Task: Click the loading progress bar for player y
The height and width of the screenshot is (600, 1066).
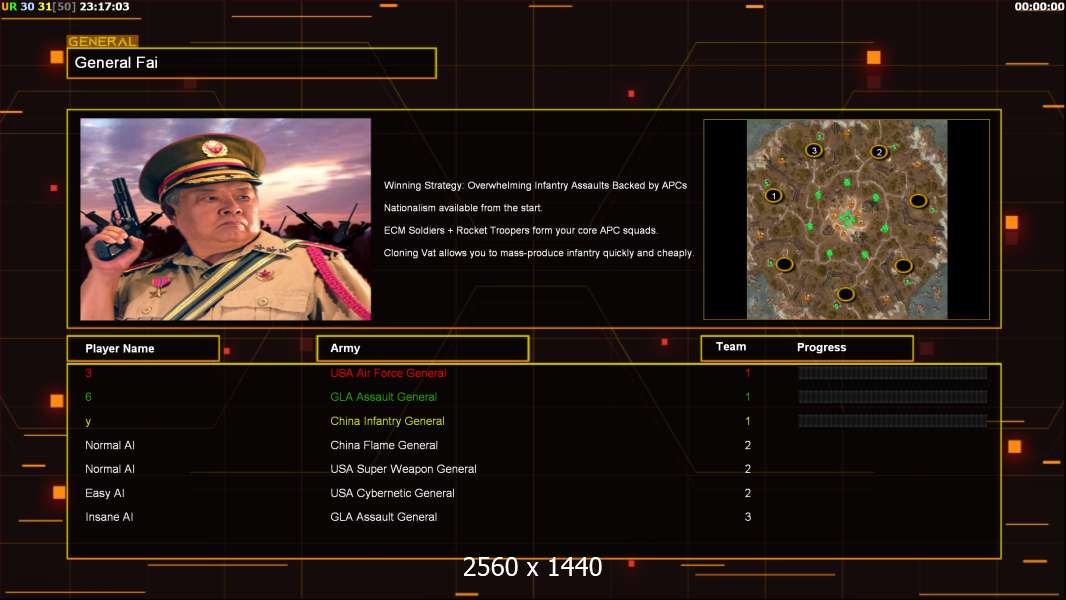Action: (893, 421)
